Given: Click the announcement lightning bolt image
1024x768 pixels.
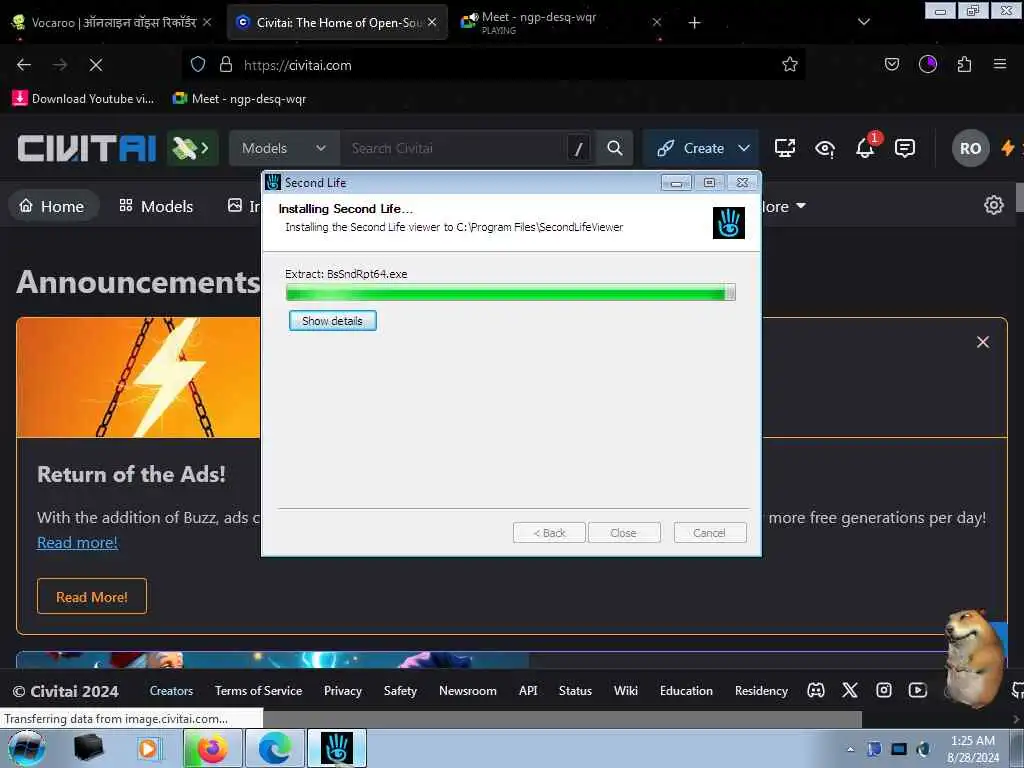Looking at the screenshot, I should point(138,377).
